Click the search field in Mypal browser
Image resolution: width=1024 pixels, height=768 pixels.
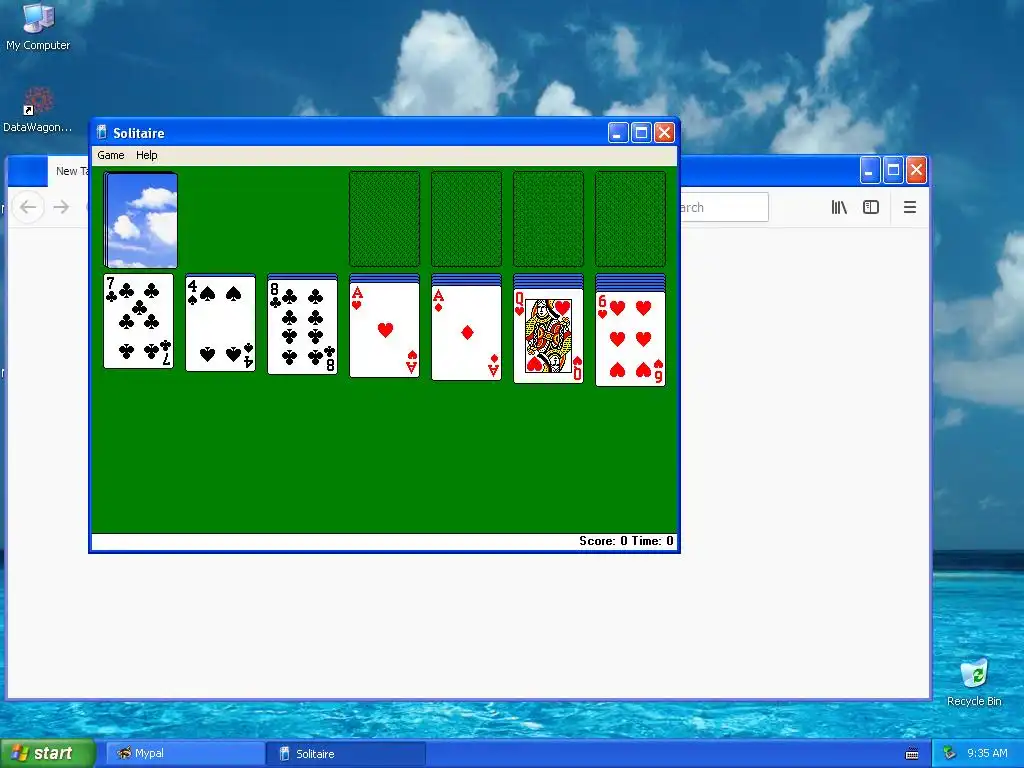click(x=724, y=207)
